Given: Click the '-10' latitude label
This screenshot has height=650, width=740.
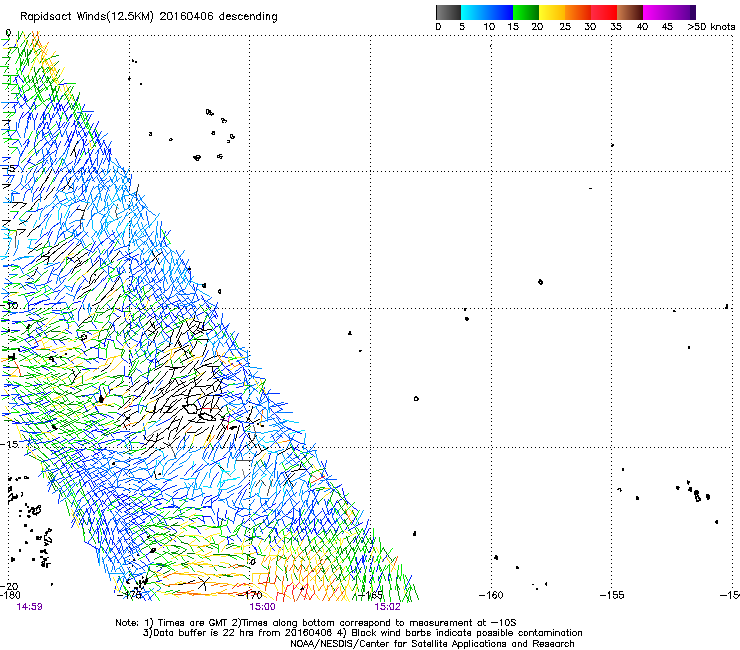Looking at the screenshot, I should click(8, 305).
